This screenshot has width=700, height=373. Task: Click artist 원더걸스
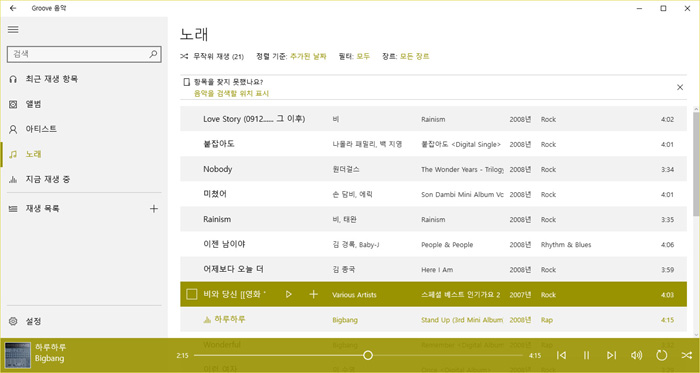[x=346, y=170]
